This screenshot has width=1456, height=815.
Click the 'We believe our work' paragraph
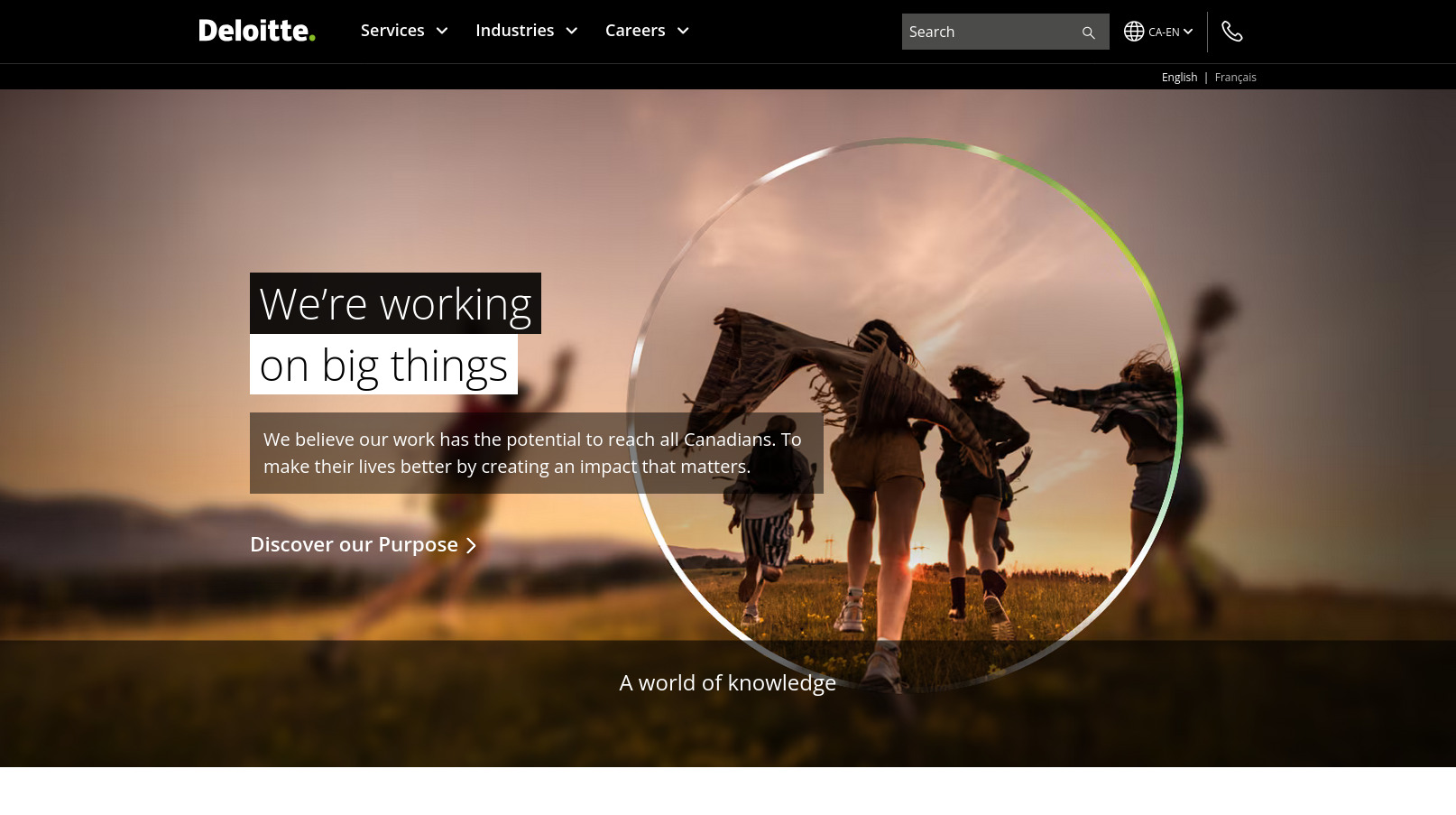point(536,453)
